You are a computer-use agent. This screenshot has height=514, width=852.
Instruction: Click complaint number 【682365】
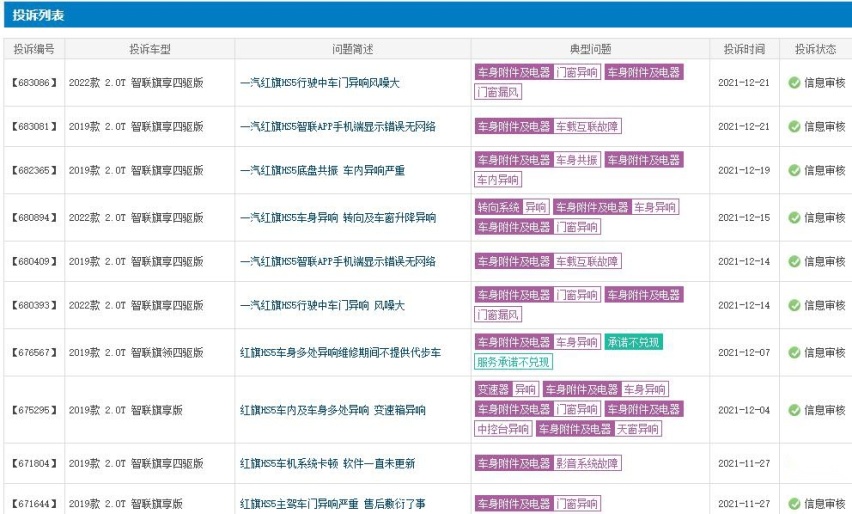point(34,170)
